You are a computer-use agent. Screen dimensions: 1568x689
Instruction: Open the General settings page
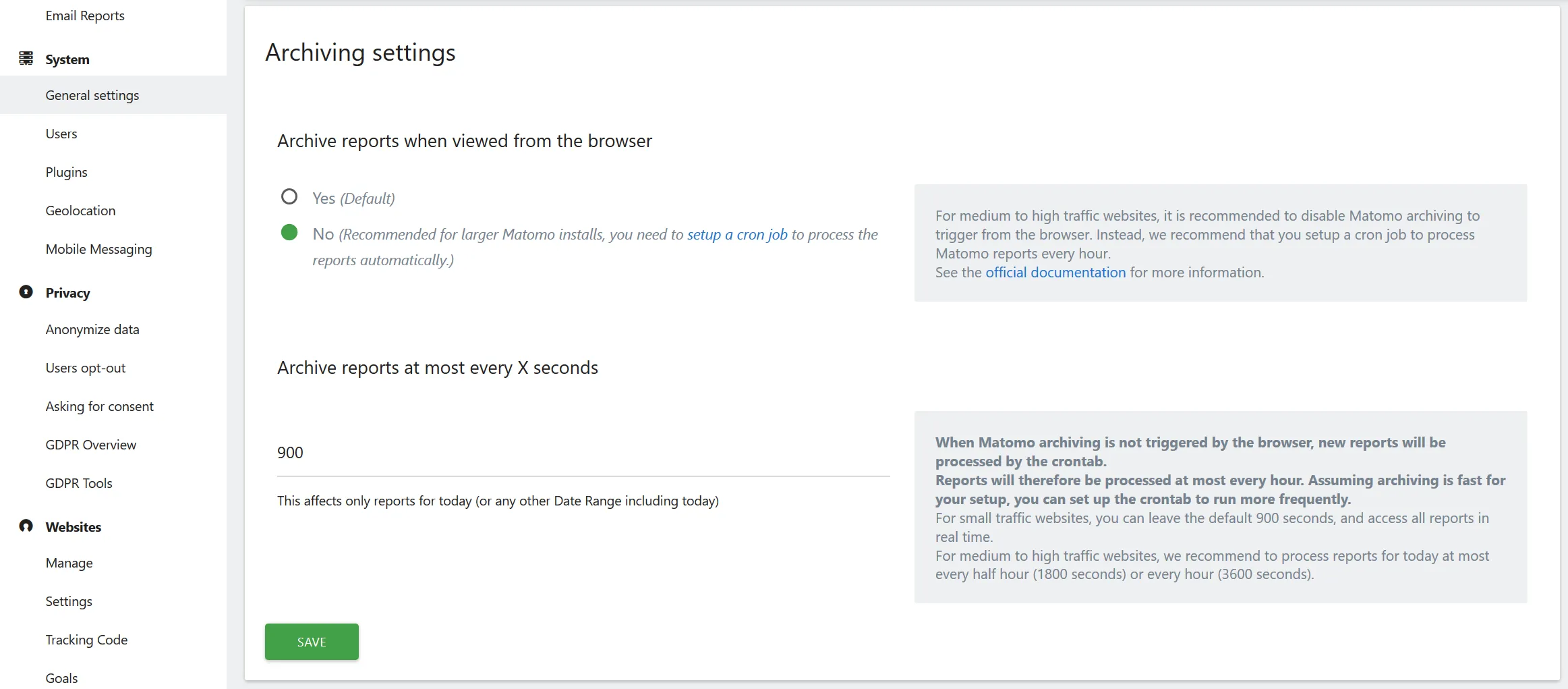(x=92, y=94)
